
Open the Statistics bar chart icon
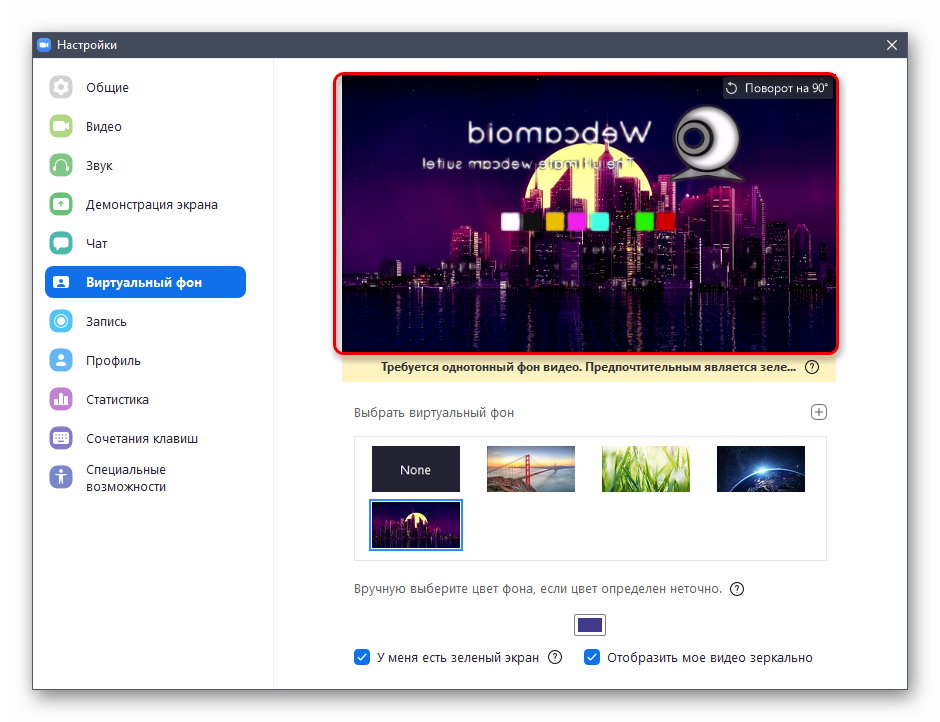pos(61,400)
